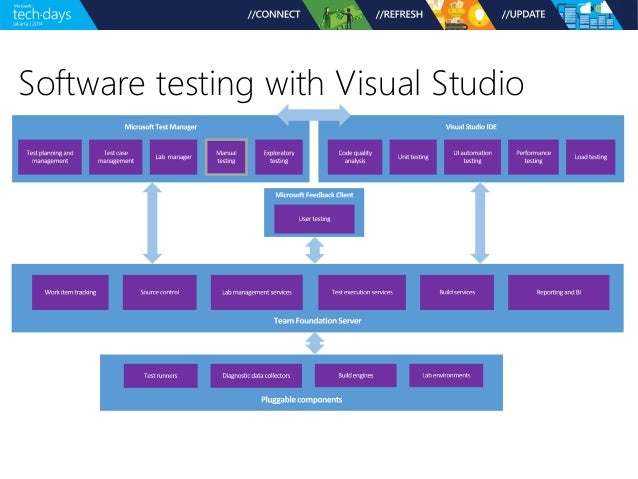This screenshot has width=638, height=479.
Task: Select the //UPDATE header label
Action: click(x=523, y=14)
